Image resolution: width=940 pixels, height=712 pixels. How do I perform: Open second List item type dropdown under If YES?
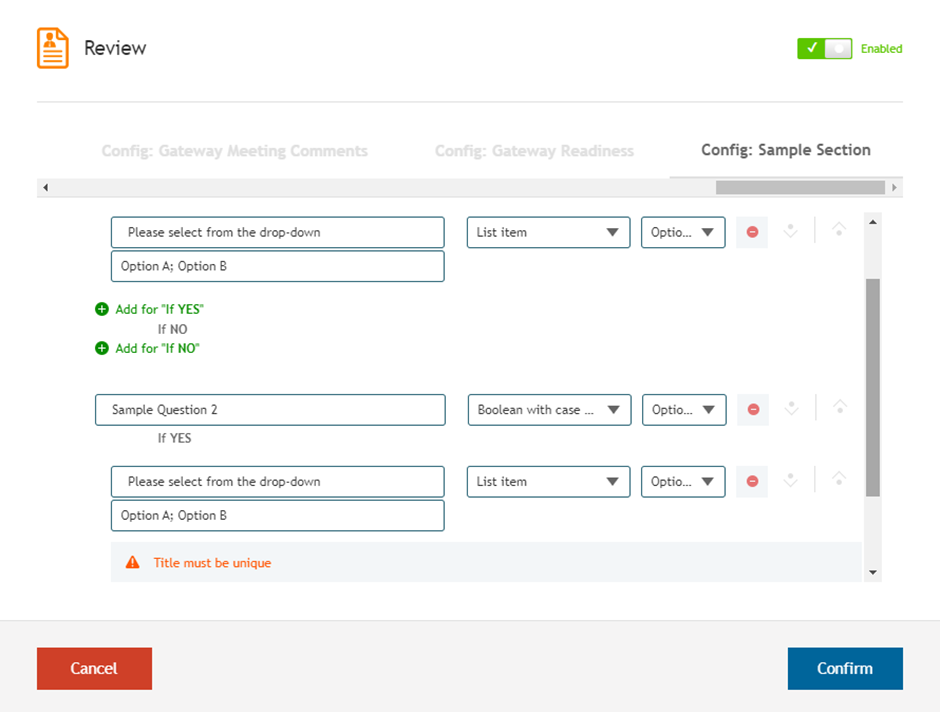(549, 481)
